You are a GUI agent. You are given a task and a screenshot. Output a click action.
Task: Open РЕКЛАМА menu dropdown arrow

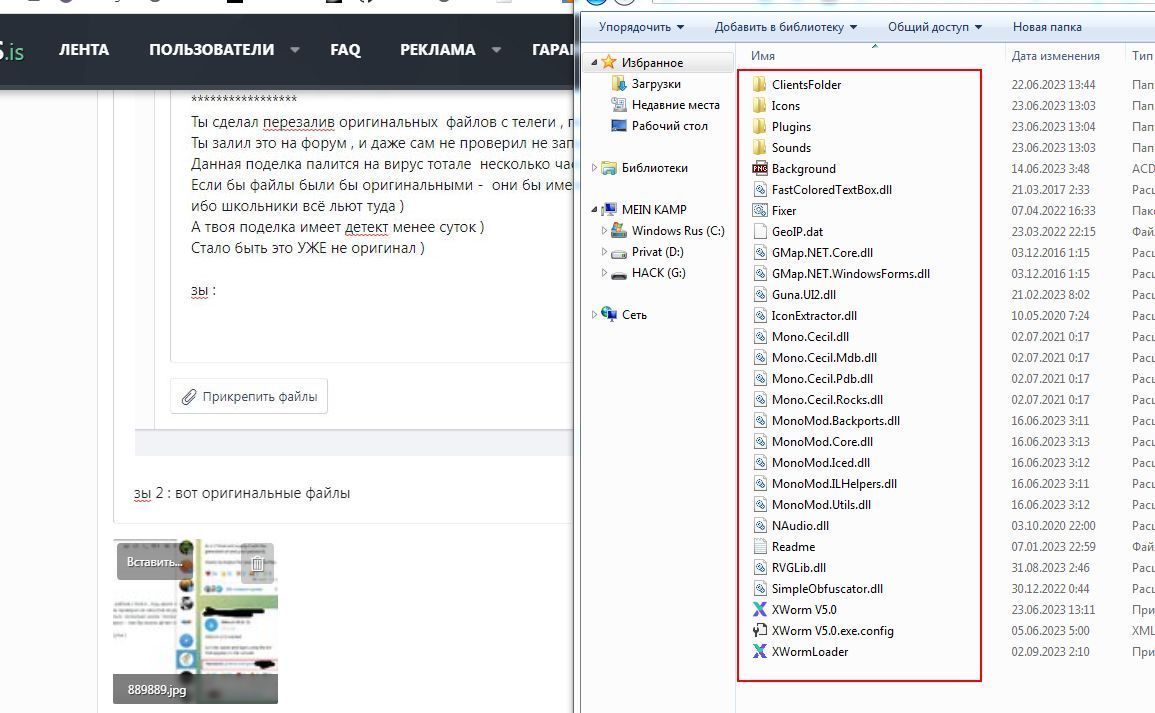point(496,50)
